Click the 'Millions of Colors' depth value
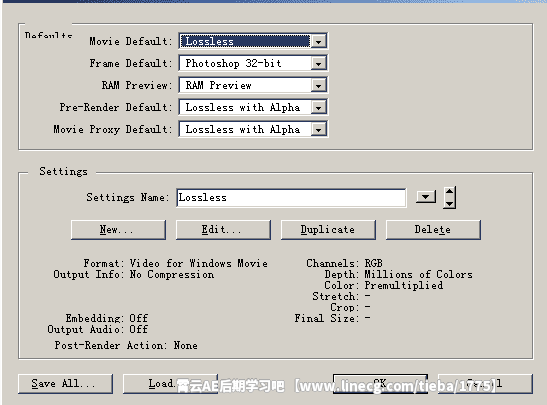Screen dimensions: 547x405 click(418, 275)
